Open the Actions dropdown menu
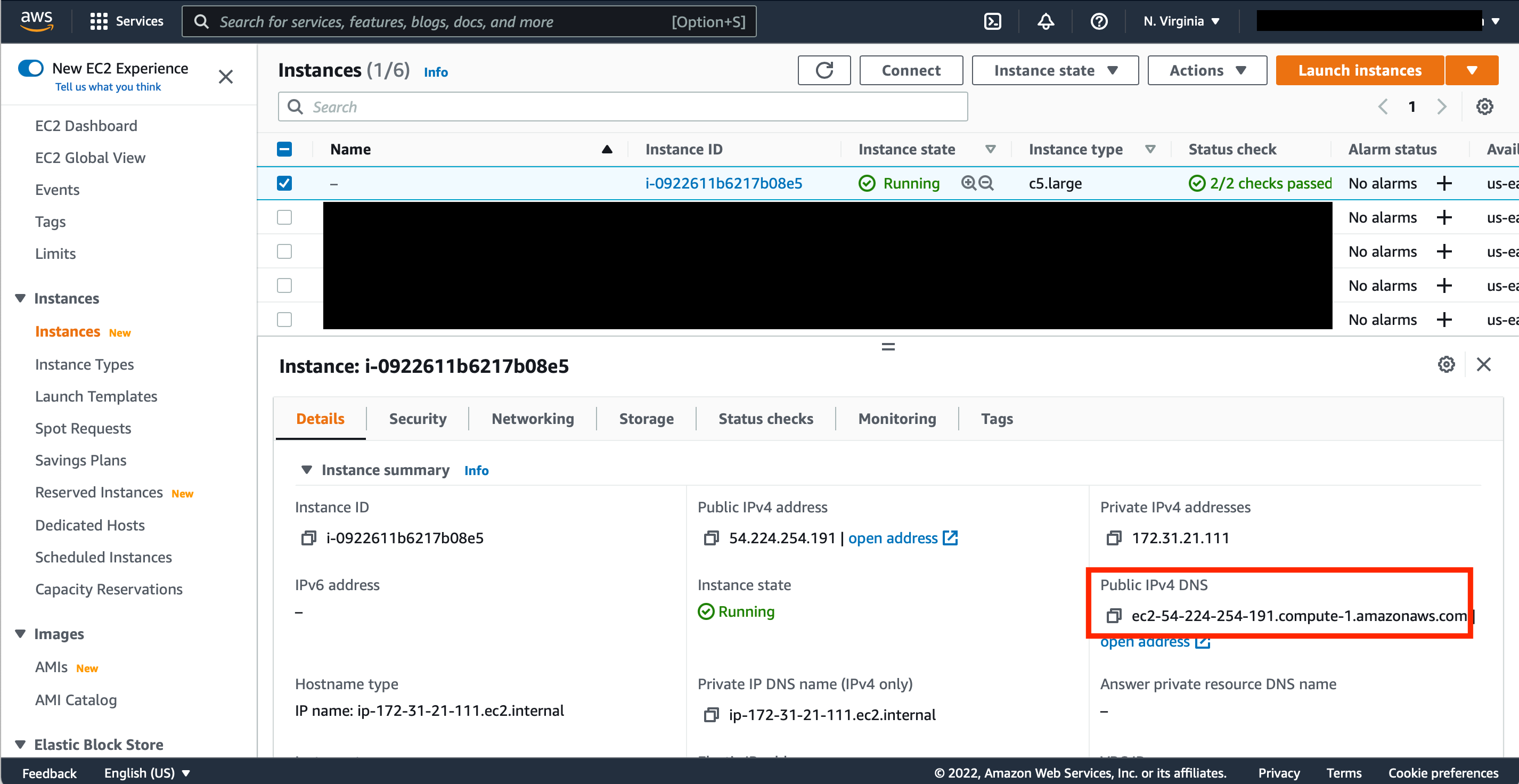The width and height of the screenshot is (1519, 784). click(1207, 71)
